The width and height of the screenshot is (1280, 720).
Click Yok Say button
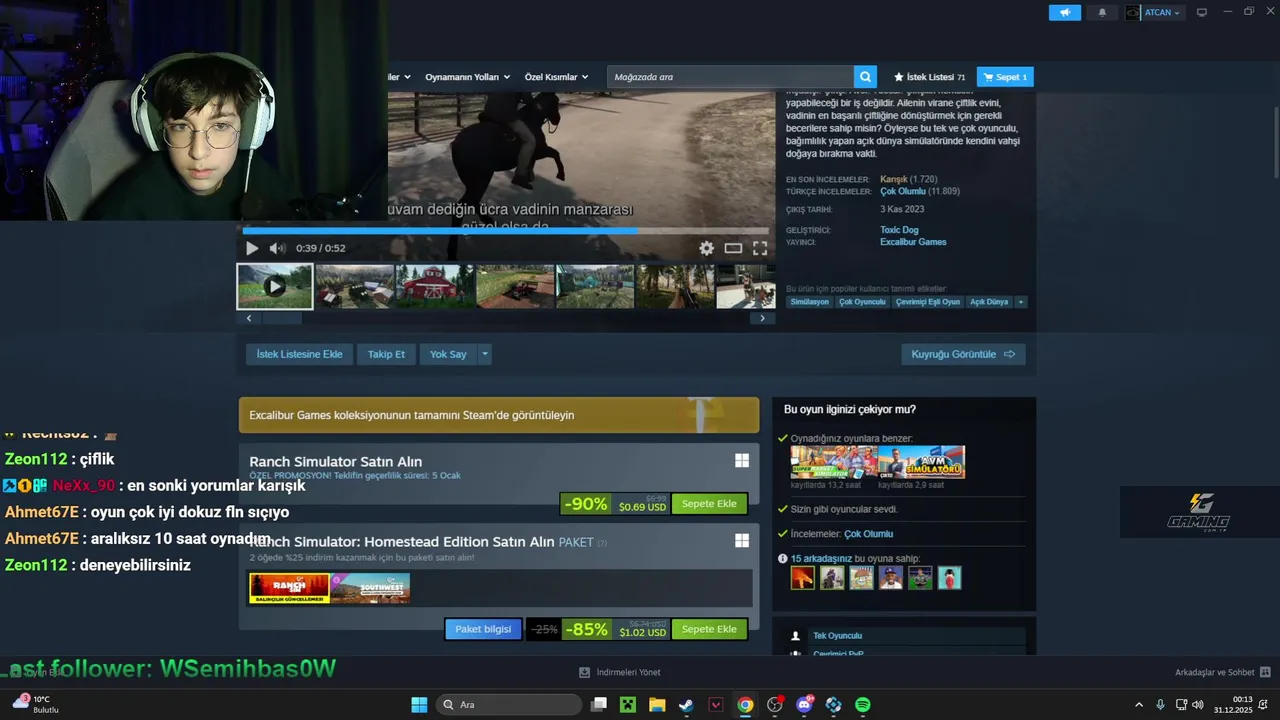click(x=448, y=354)
